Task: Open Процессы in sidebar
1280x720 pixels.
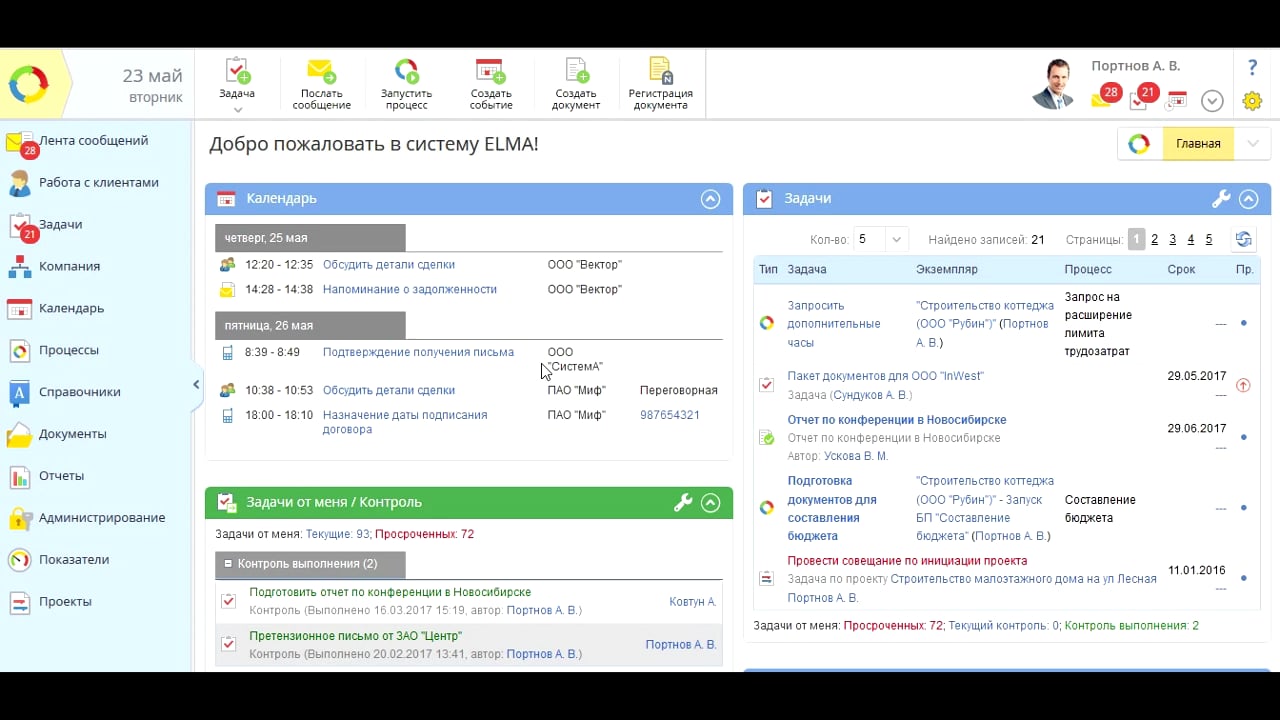Action: click(x=68, y=351)
